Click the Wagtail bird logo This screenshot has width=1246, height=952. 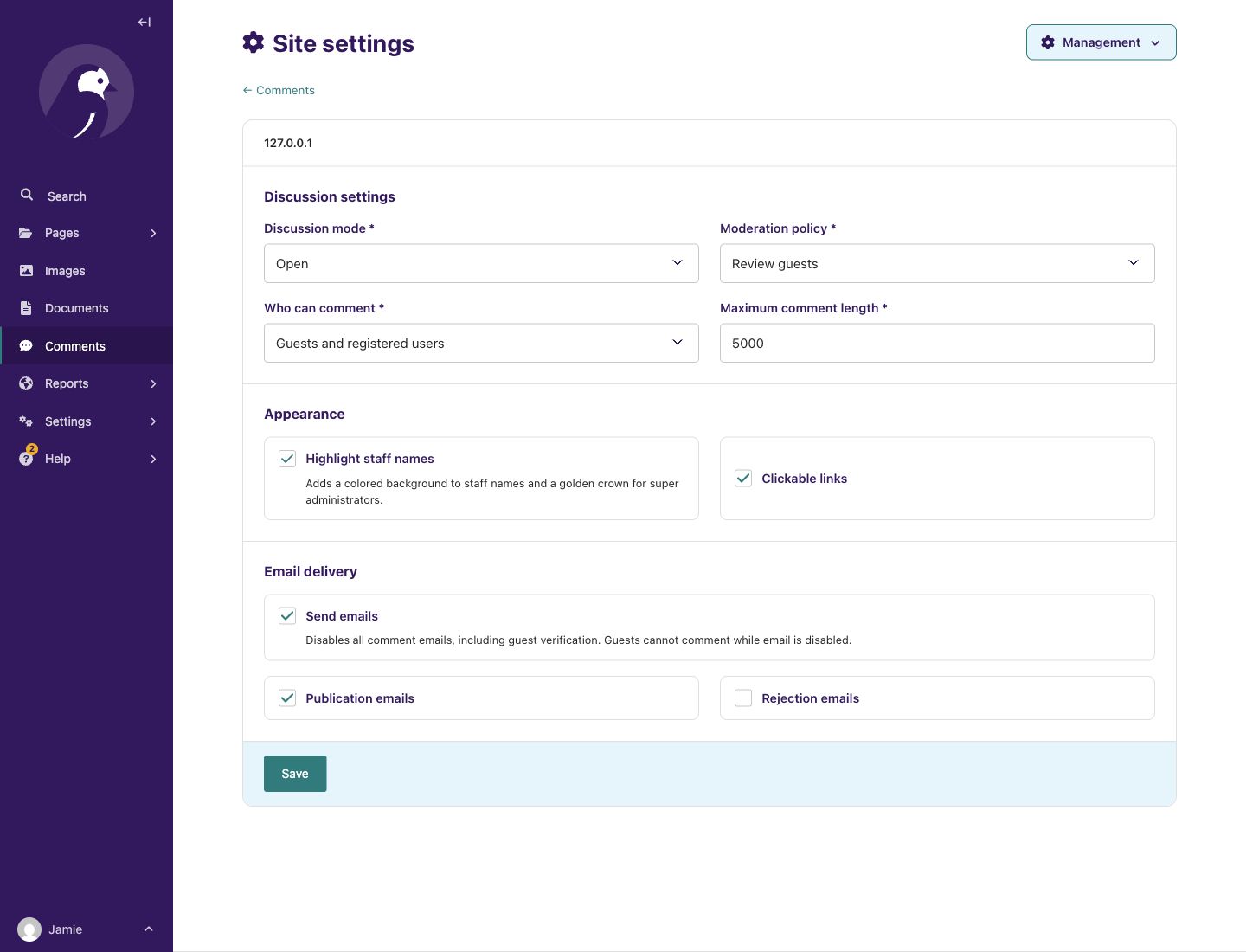coord(87,92)
